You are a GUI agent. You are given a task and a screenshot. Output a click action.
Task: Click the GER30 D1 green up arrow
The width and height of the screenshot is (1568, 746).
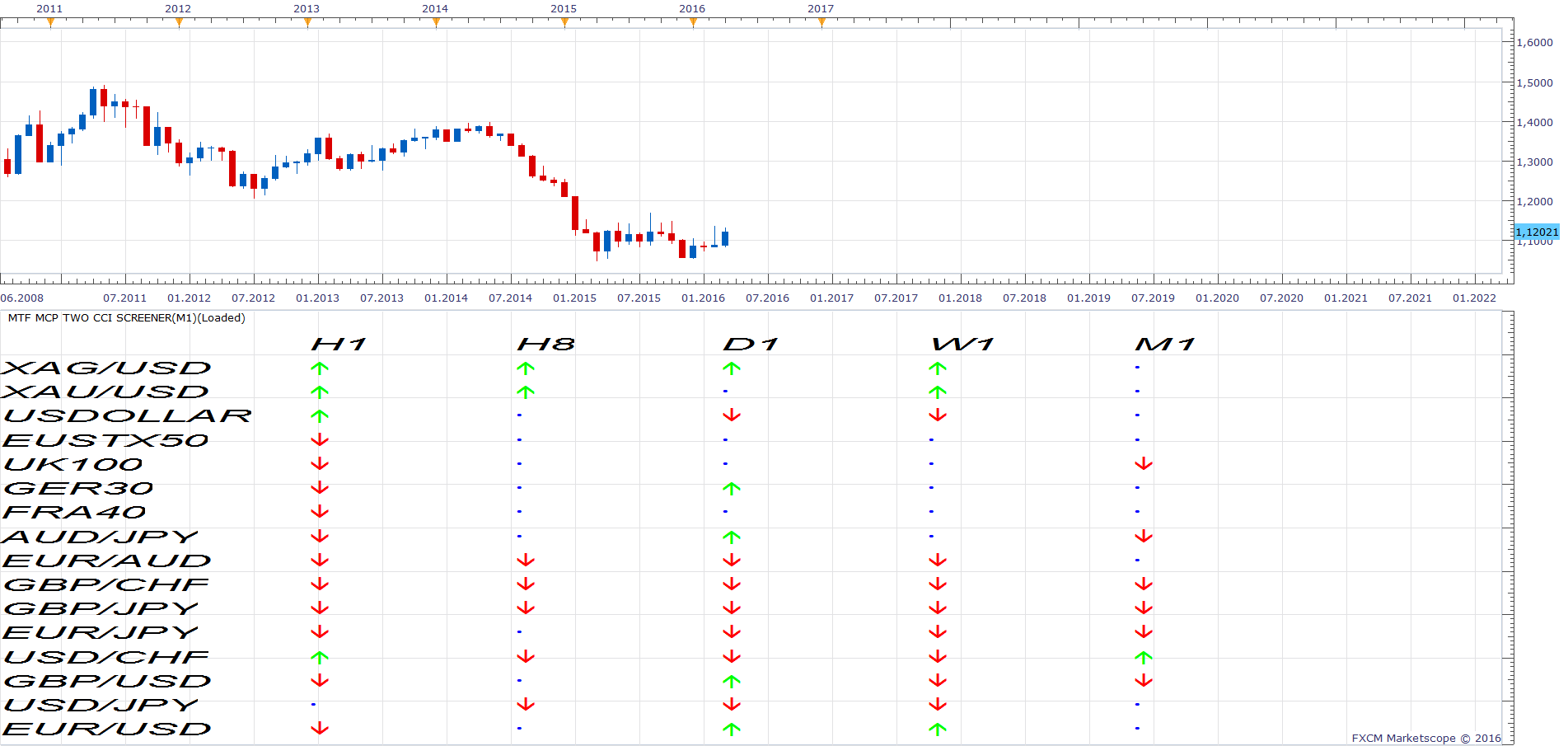[732, 488]
